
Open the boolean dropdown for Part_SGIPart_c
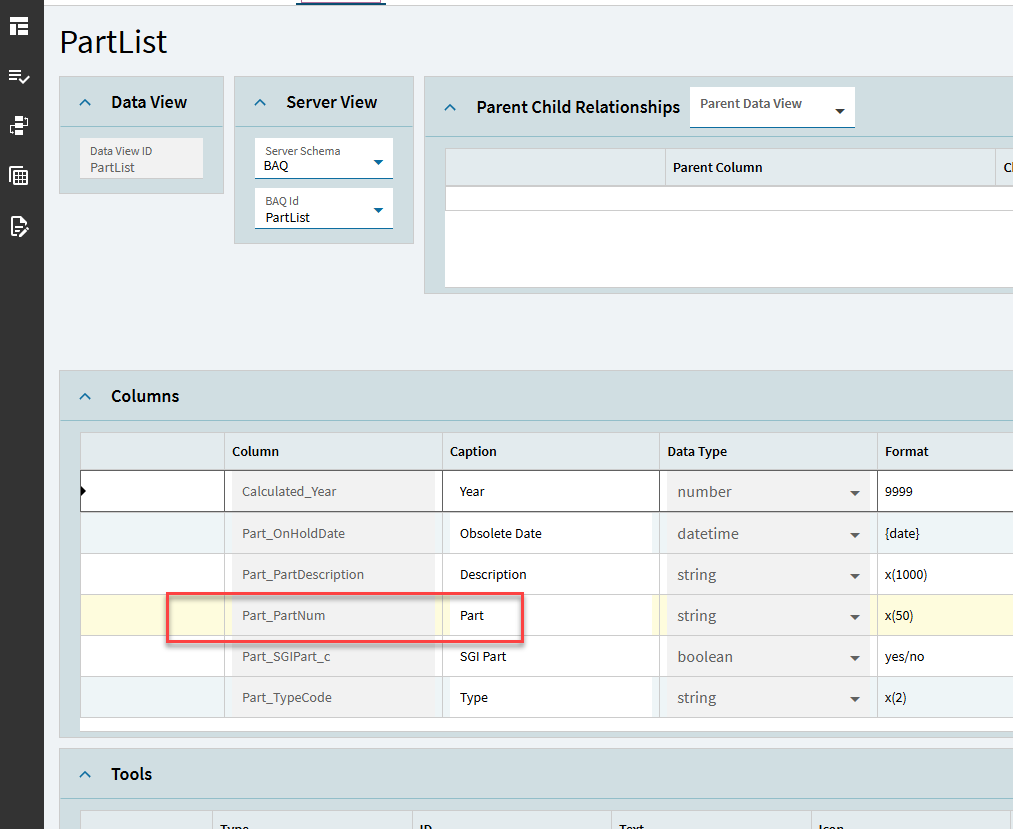(855, 656)
